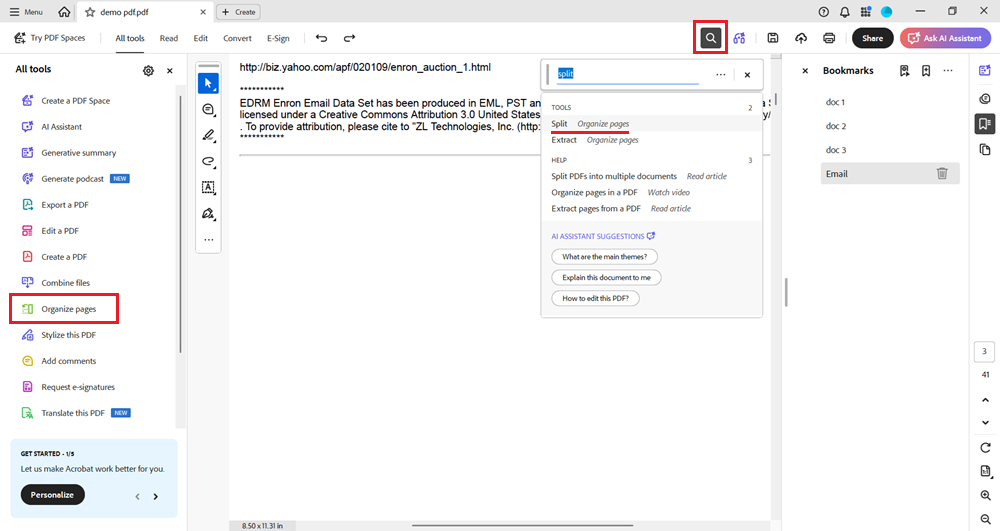Choose the sign/fill pen tool
Image resolution: width=1001 pixels, height=531 pixels.
(208, 214)
